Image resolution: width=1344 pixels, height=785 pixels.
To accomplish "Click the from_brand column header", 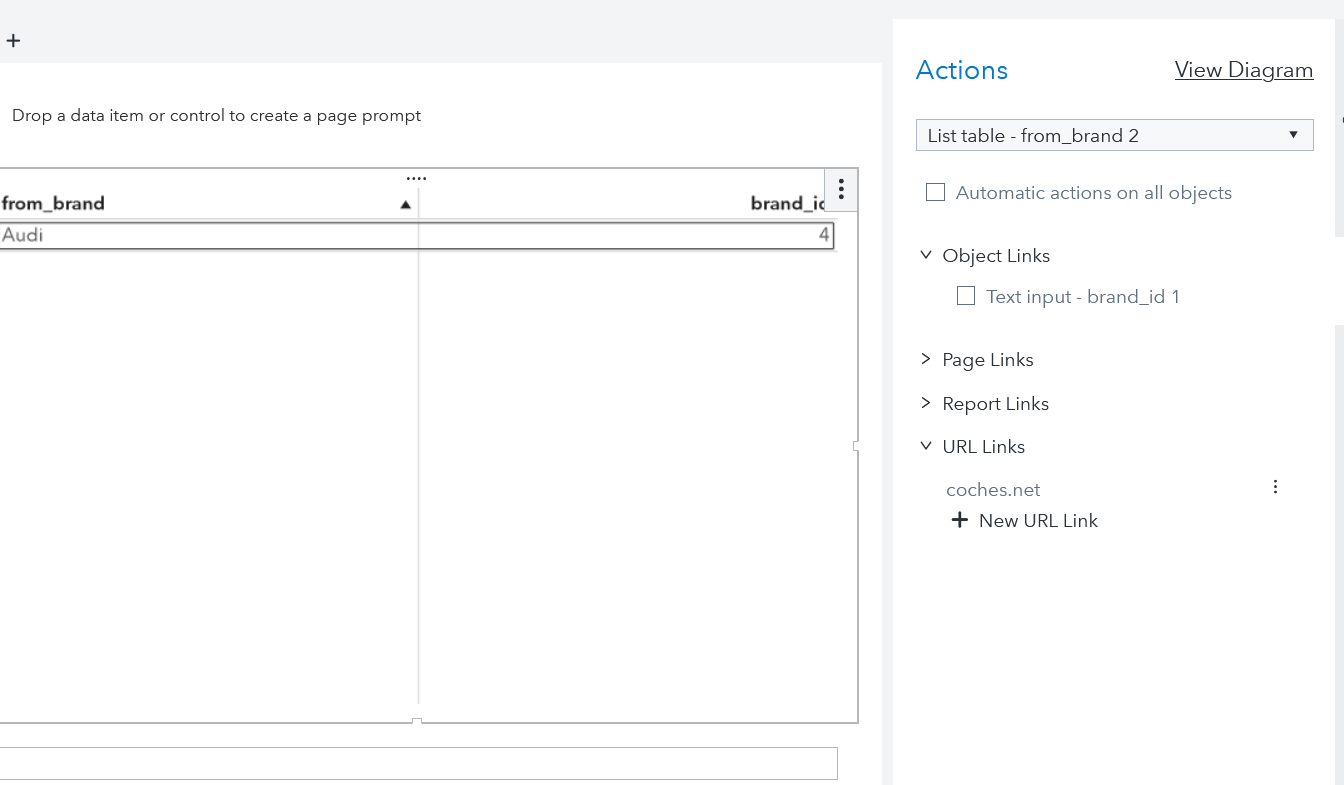I will [x=54, y=204].
